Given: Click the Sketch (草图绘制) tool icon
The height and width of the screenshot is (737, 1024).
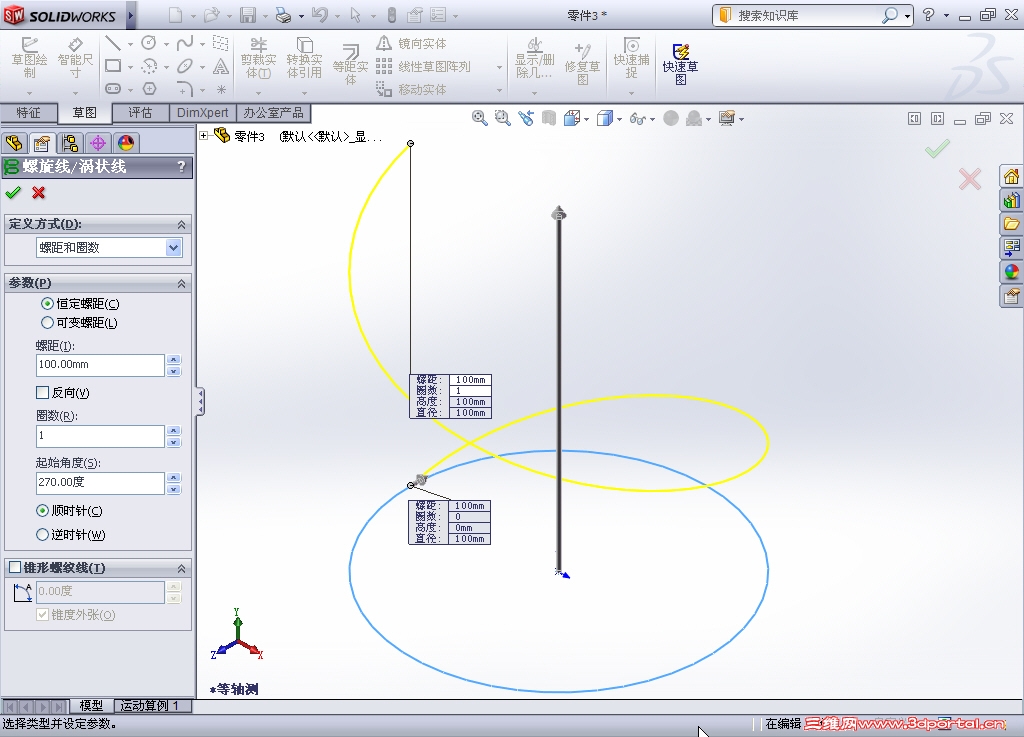Looking at the screenshot, I should pos(29,57).
